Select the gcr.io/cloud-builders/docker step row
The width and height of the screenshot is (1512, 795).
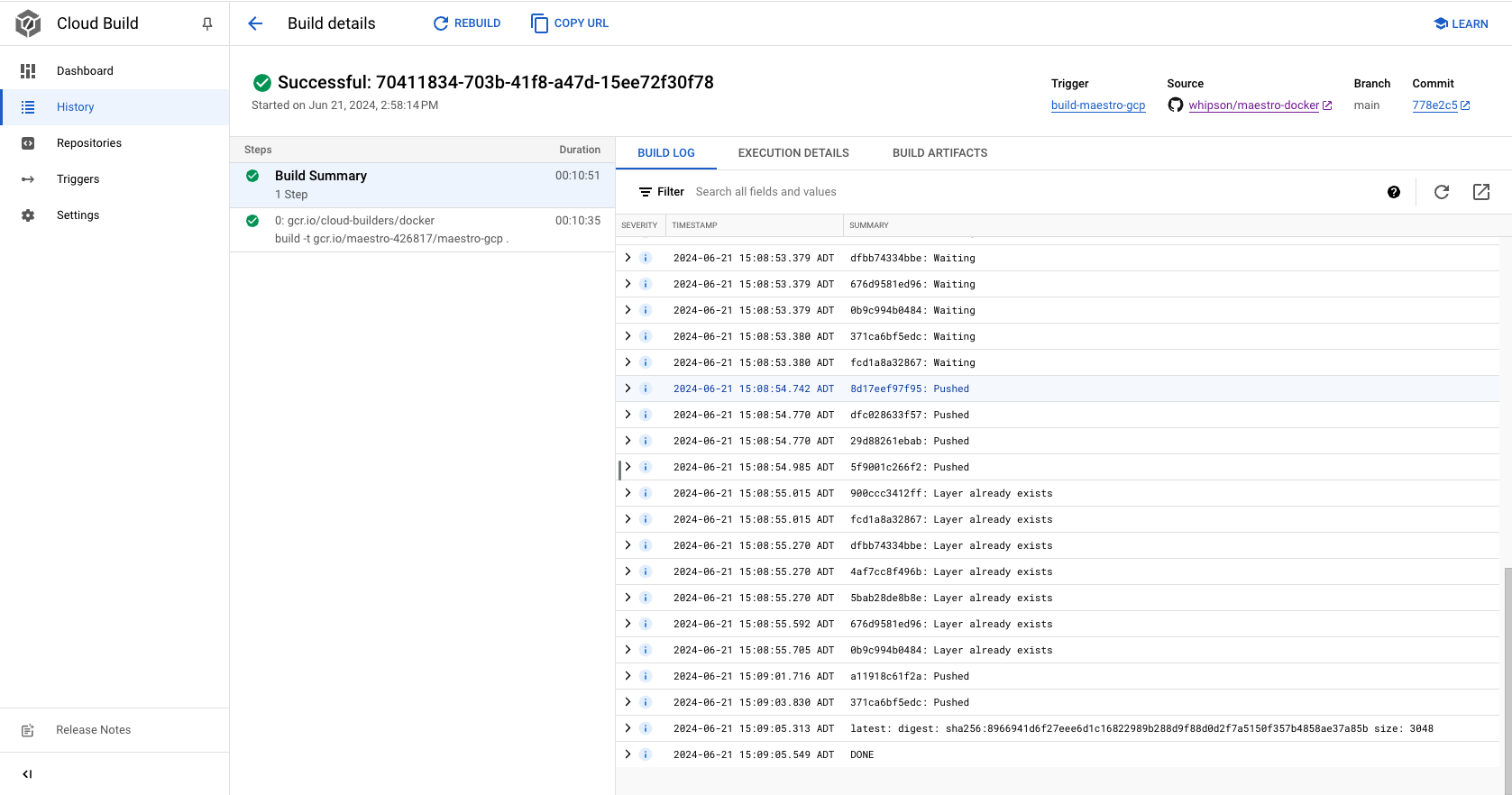[x=422, y=230]
